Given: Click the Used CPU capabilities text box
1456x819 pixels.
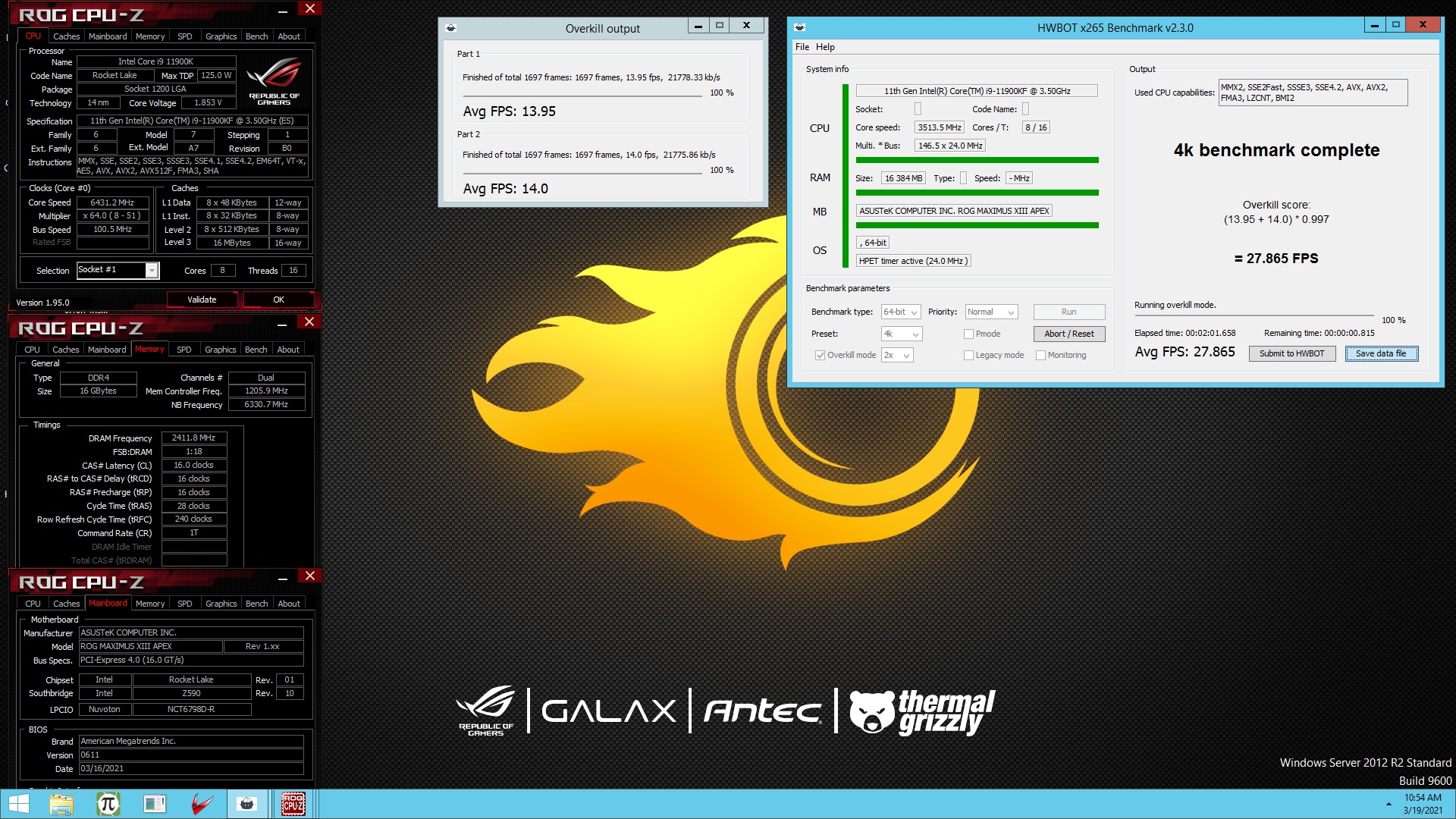Looking at the screenshot, I should (x=1313, y=93).
